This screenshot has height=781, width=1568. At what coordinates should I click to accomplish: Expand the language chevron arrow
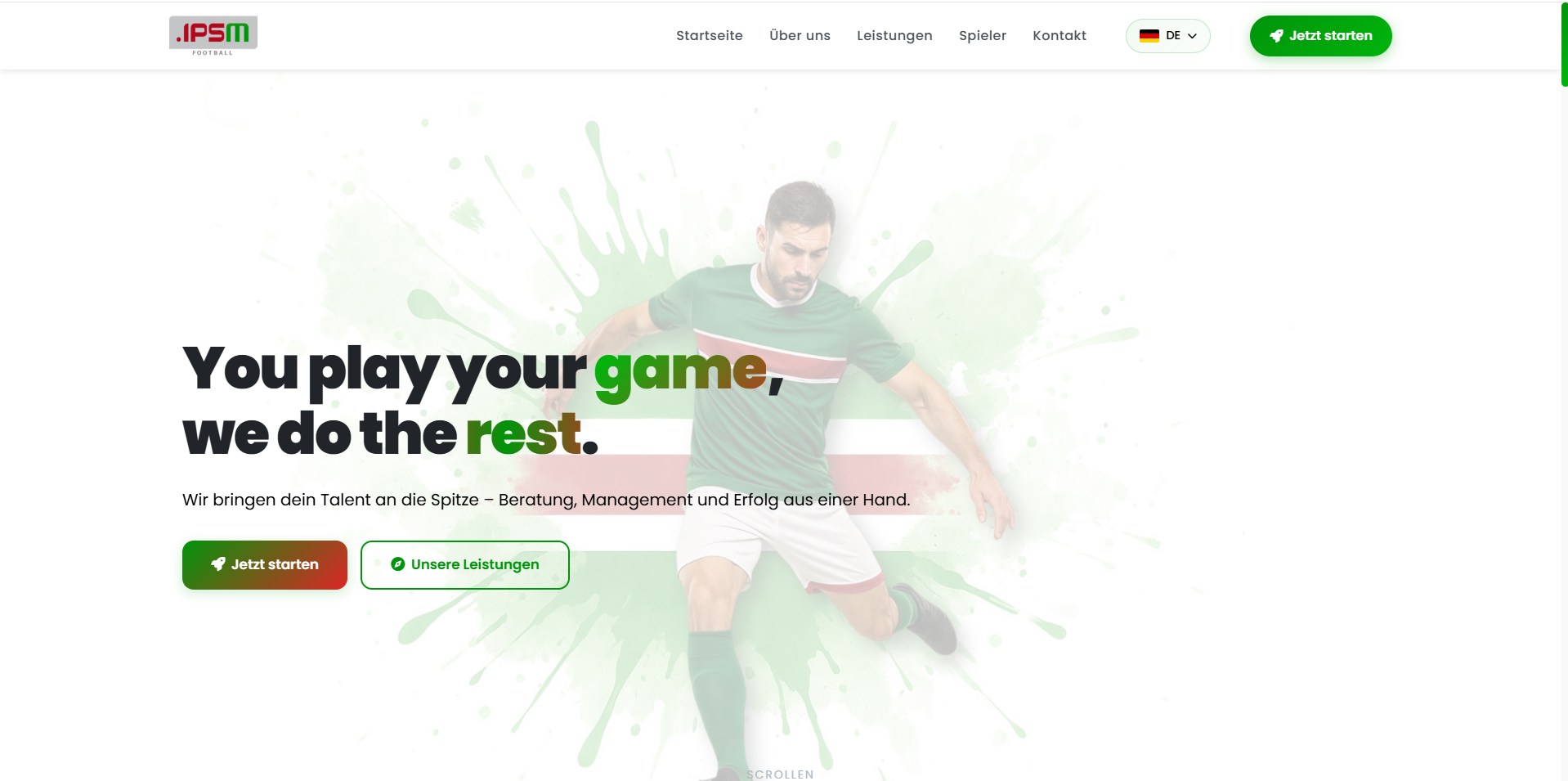tap(1192, 36)
